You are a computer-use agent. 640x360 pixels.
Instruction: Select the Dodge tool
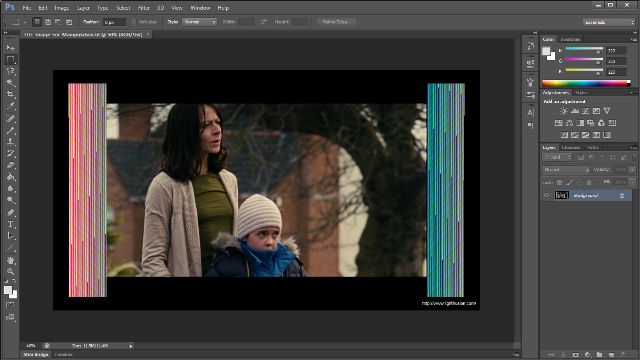[x=11, y=200]
